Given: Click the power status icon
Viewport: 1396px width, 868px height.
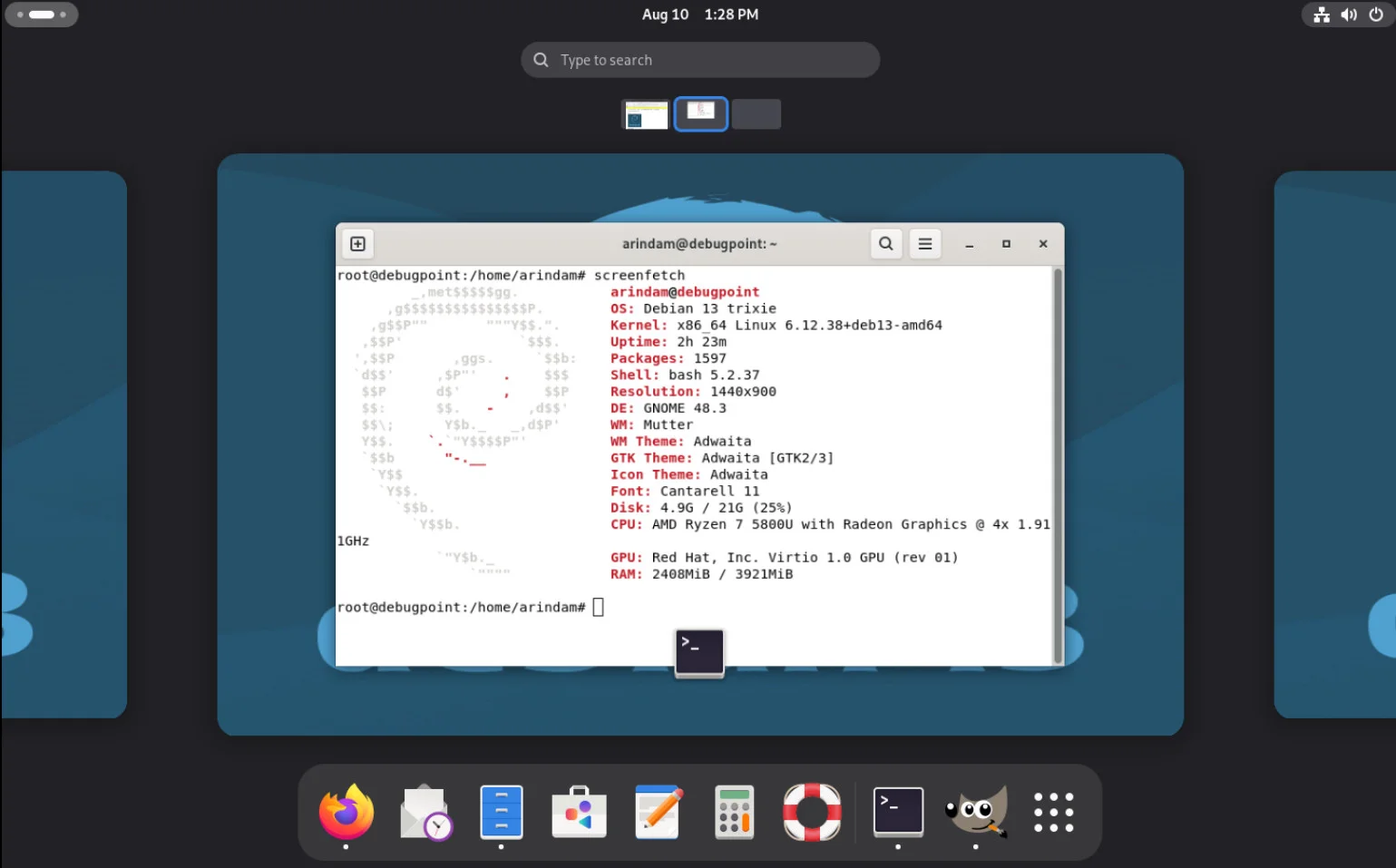Looking at the screenshot, I should tap(1376, 15).
